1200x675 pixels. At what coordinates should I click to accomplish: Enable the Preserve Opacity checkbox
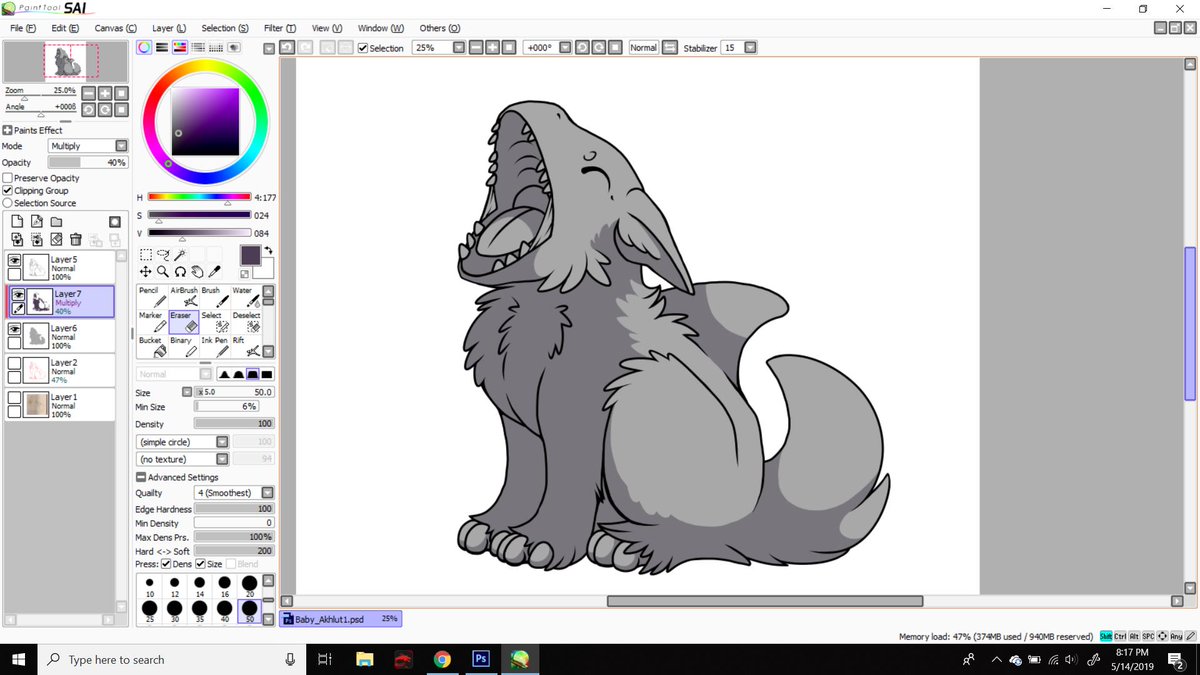tap(8, 178)
